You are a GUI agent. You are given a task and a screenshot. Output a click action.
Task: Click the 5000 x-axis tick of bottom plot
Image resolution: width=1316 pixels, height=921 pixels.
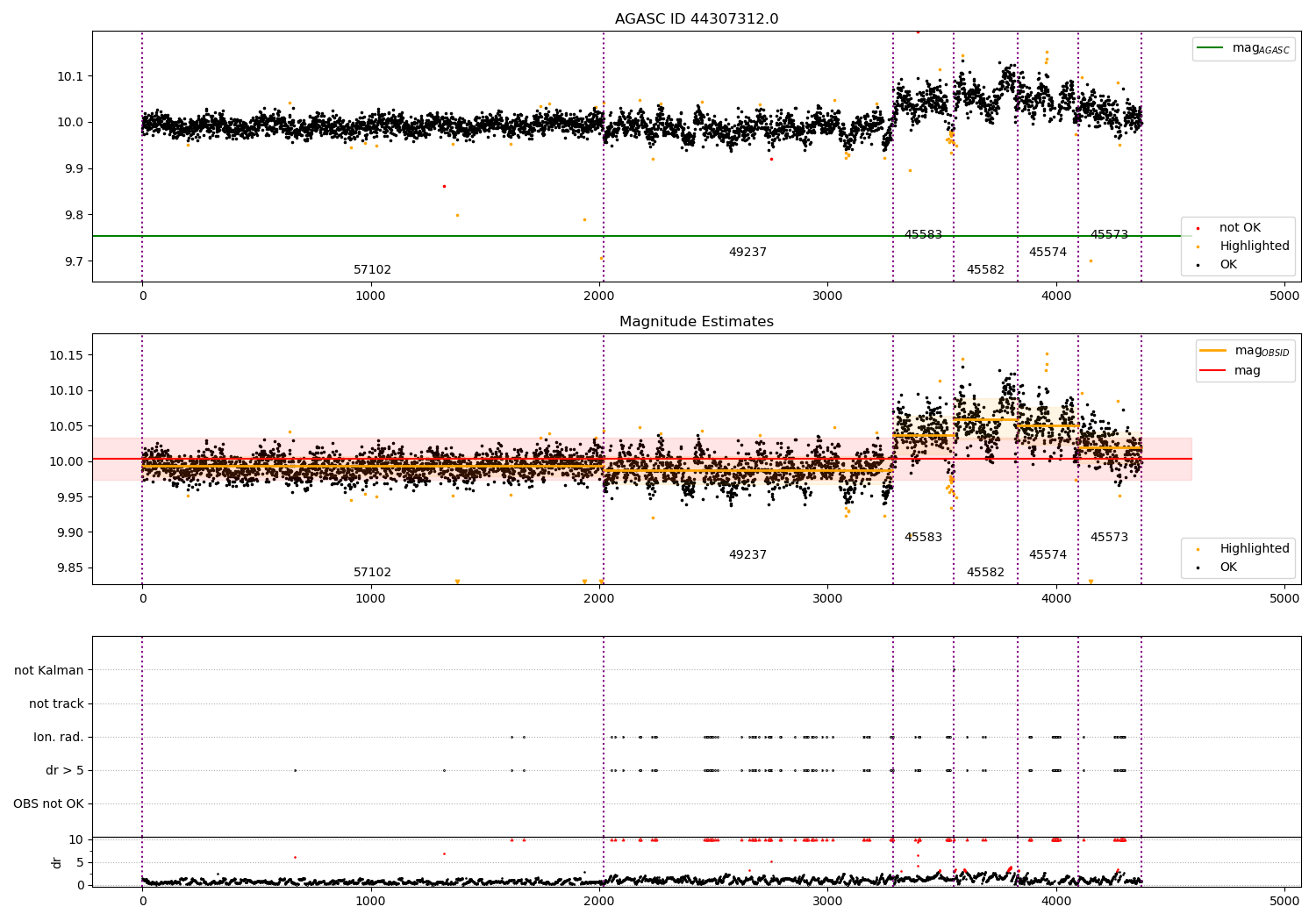pos(1284,901)
